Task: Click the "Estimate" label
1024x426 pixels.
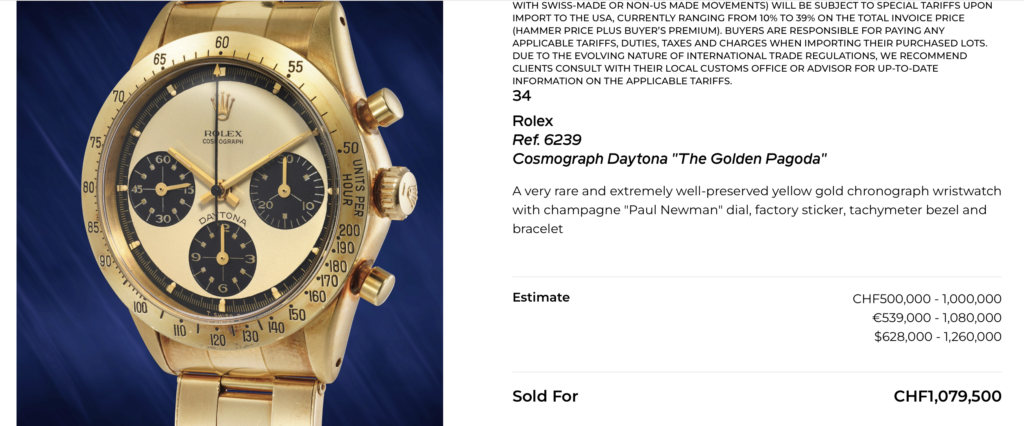Action: [x=541, y=297]
